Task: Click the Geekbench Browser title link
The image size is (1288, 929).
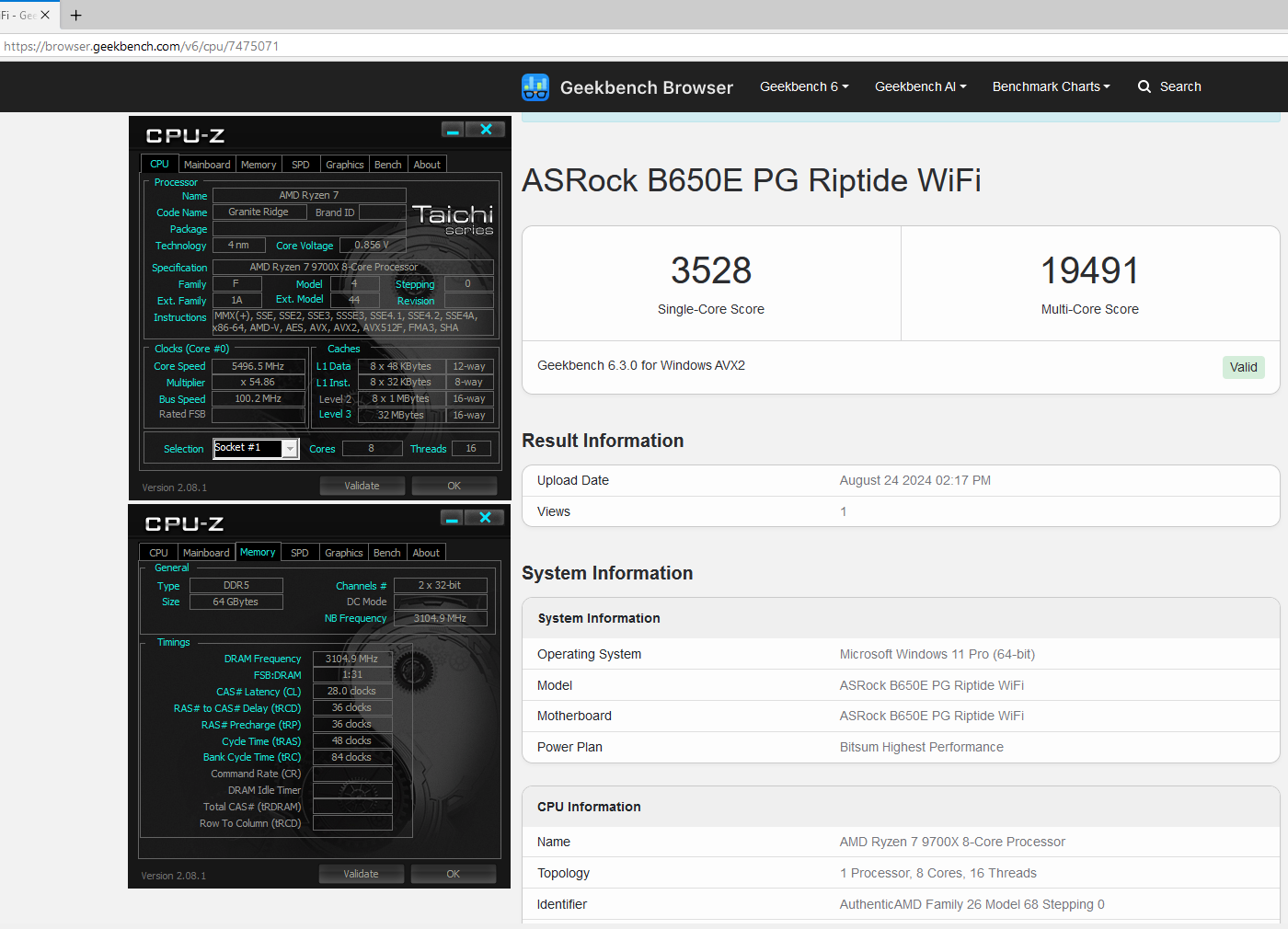Action: 647,87
